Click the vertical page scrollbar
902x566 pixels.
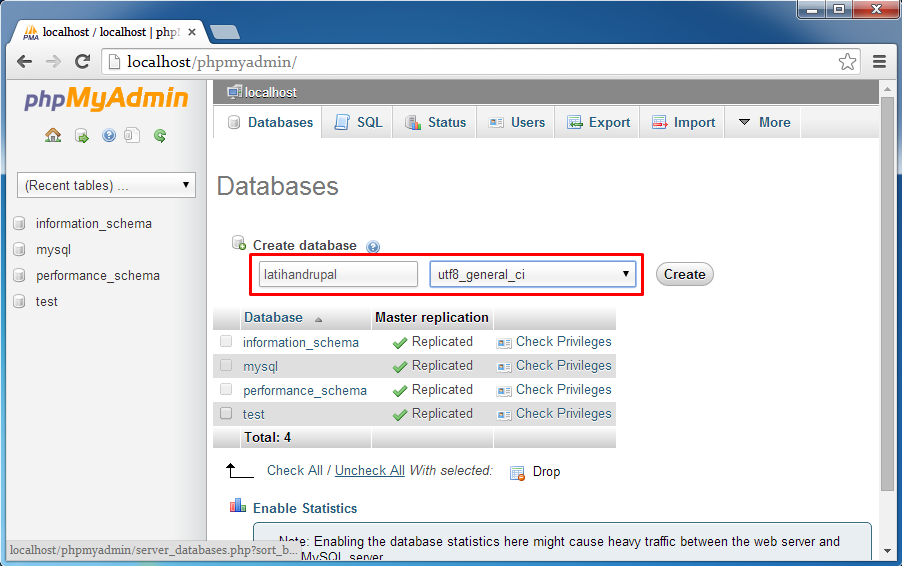[x=886, y=293]
